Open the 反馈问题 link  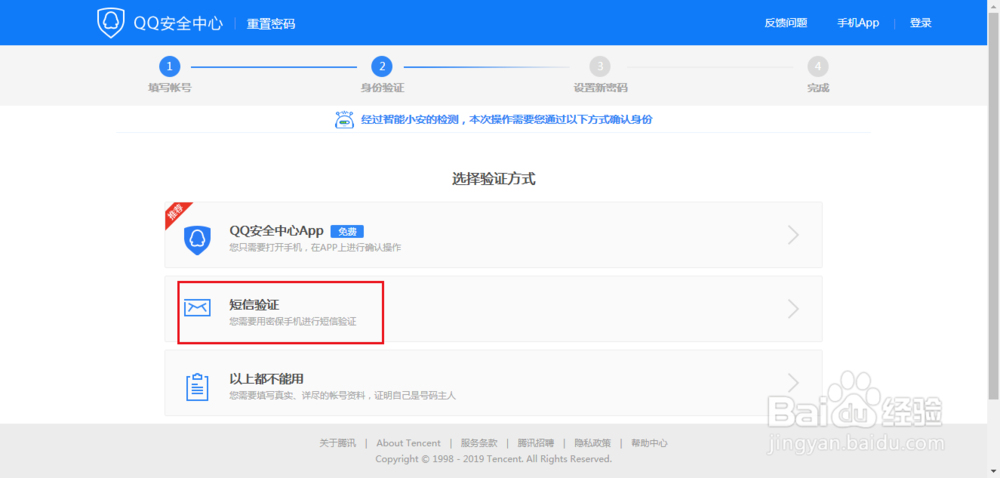click(786, 23)
